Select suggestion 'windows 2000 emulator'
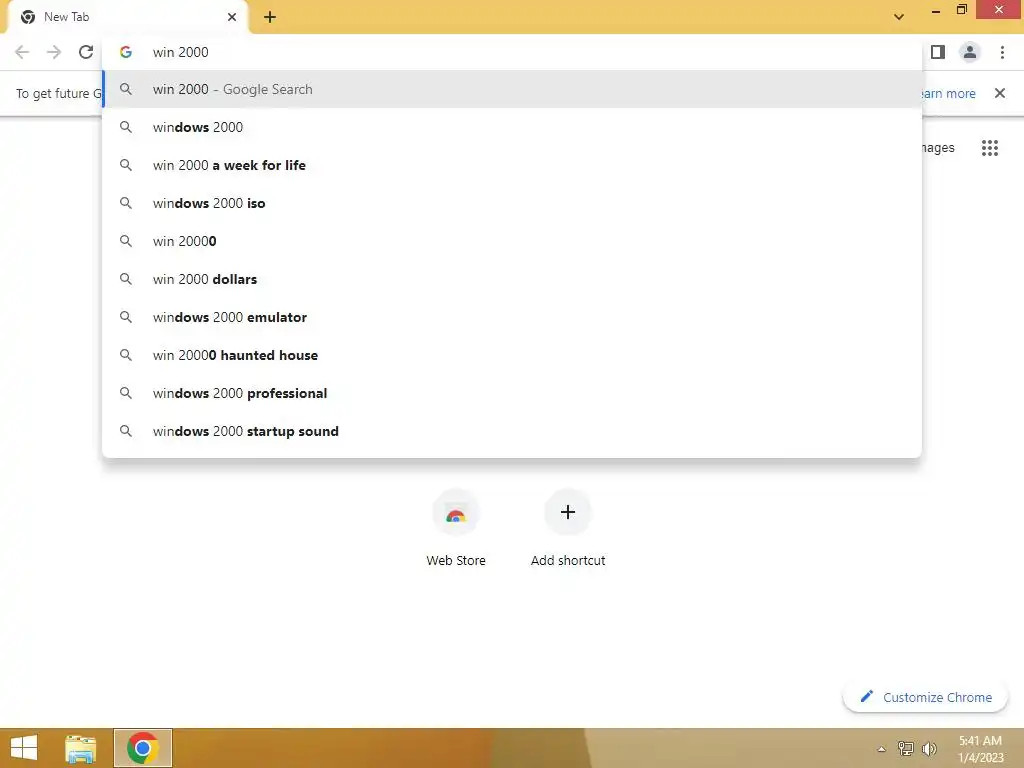 point(512,317)
